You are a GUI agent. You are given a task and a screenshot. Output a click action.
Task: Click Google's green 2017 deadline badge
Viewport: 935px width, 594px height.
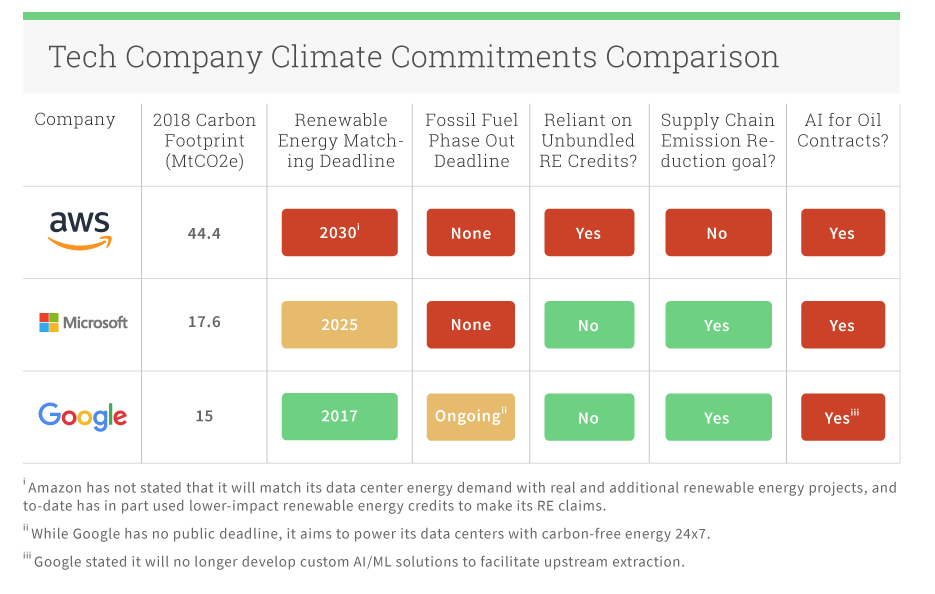tap(339, 416)
